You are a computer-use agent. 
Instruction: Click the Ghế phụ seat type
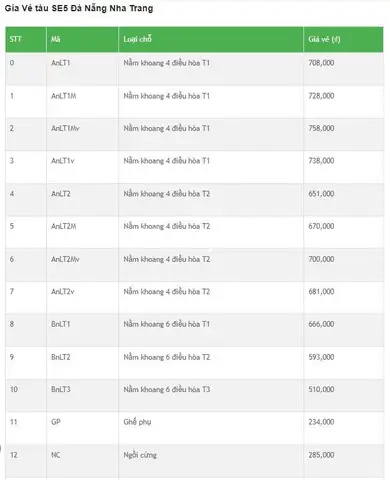[137, 422]
